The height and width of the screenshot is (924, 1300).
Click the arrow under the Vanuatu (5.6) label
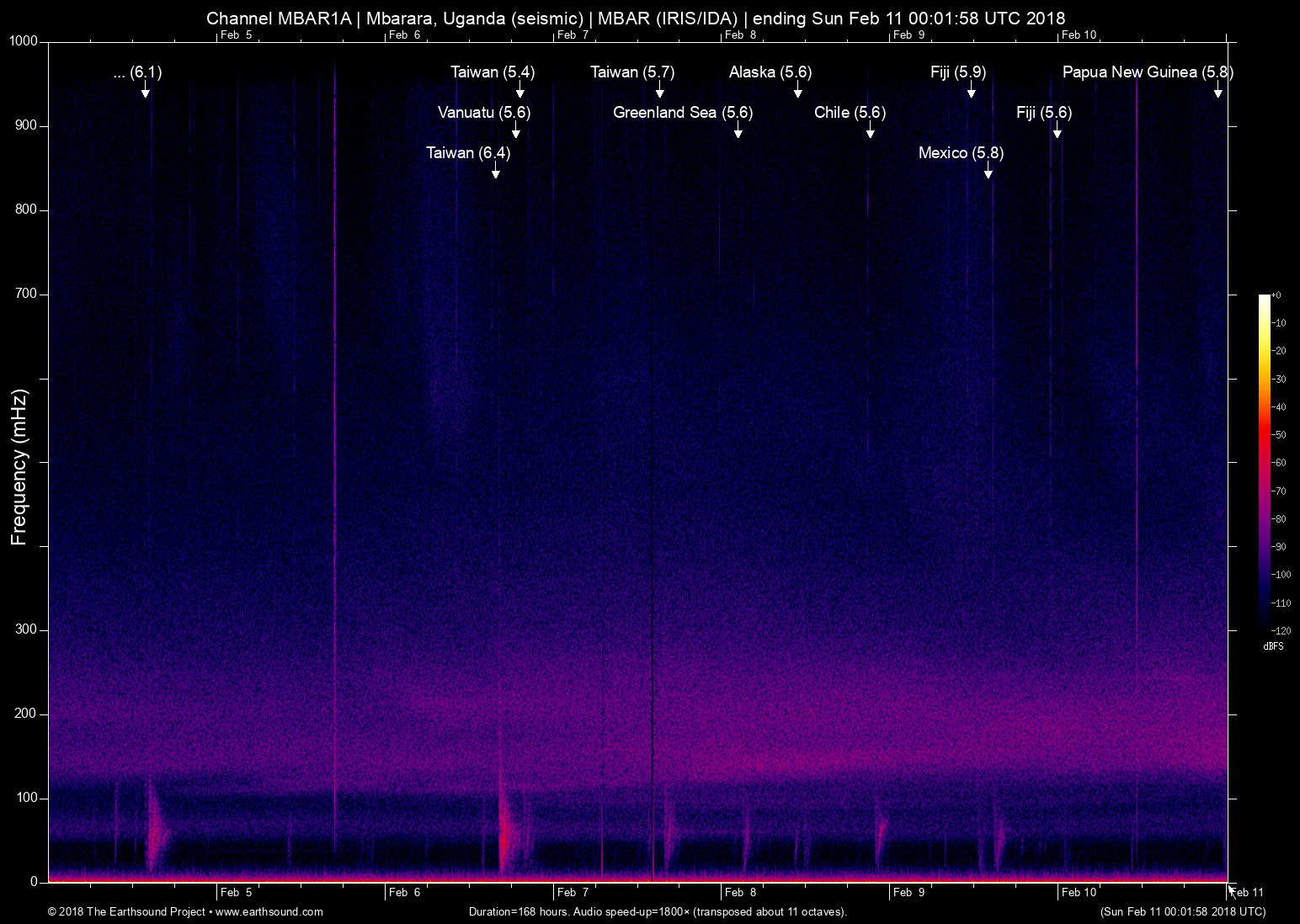(515, 131)
